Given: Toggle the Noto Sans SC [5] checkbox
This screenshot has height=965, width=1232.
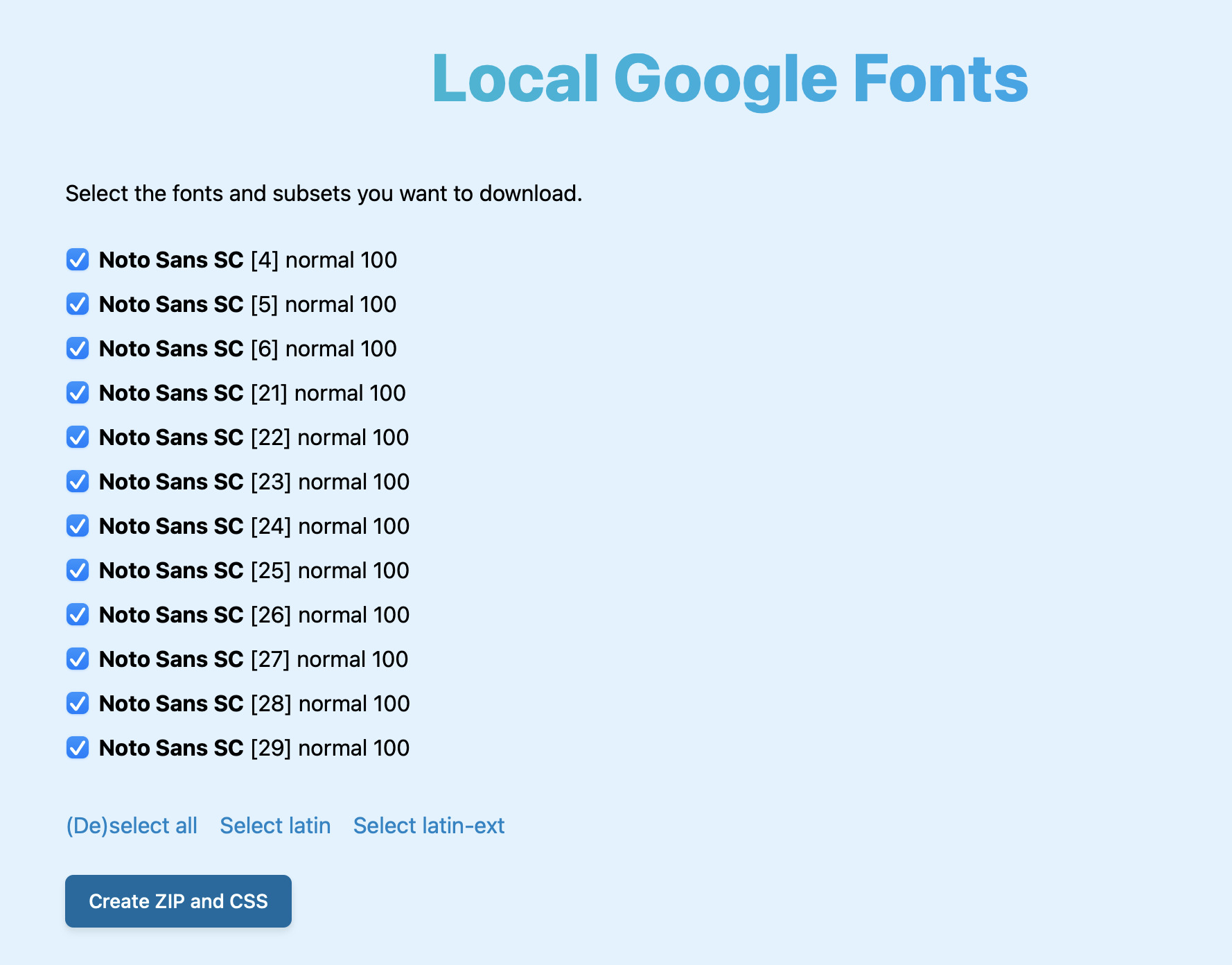Looking at the screenshot, I should point(77,304).
